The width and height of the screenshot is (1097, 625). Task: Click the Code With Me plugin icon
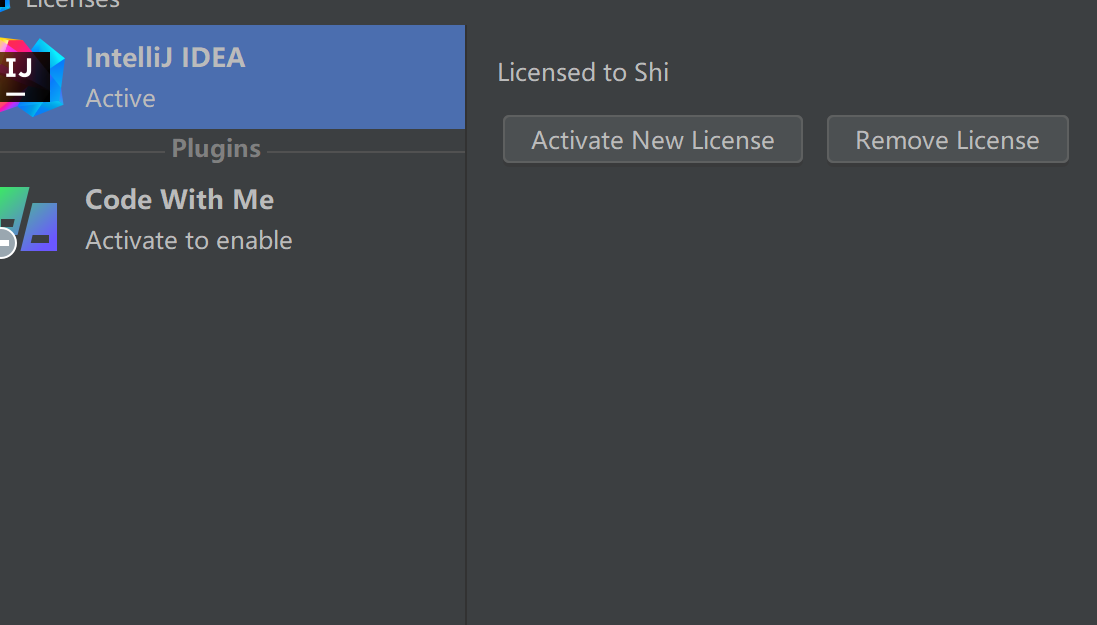(32, 220)
